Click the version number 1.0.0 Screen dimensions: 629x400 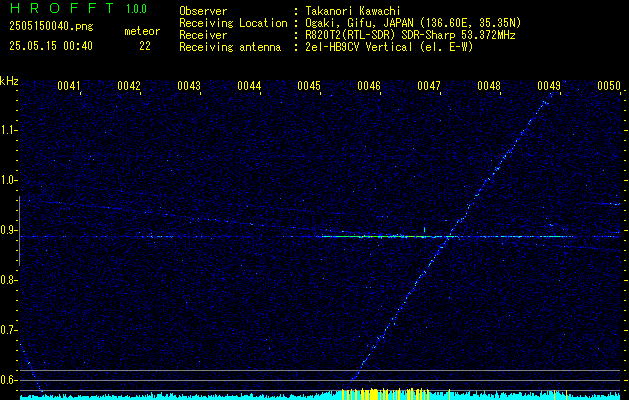point(136,8)
